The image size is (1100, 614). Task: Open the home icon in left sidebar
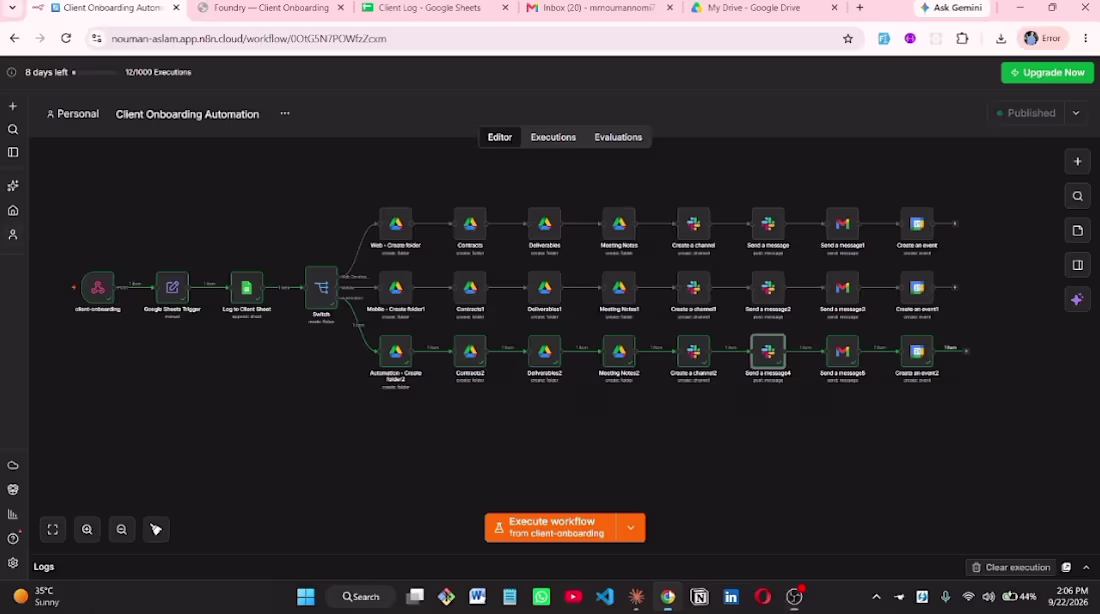13,211
